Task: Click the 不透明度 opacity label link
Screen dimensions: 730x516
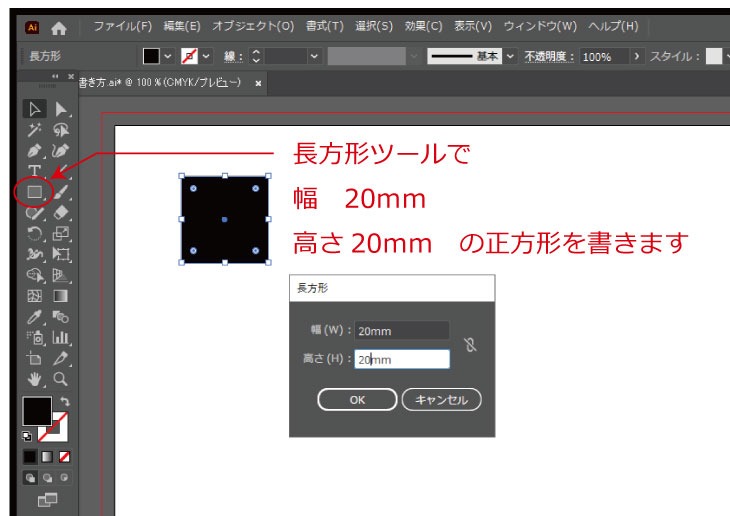Action: 549,56
